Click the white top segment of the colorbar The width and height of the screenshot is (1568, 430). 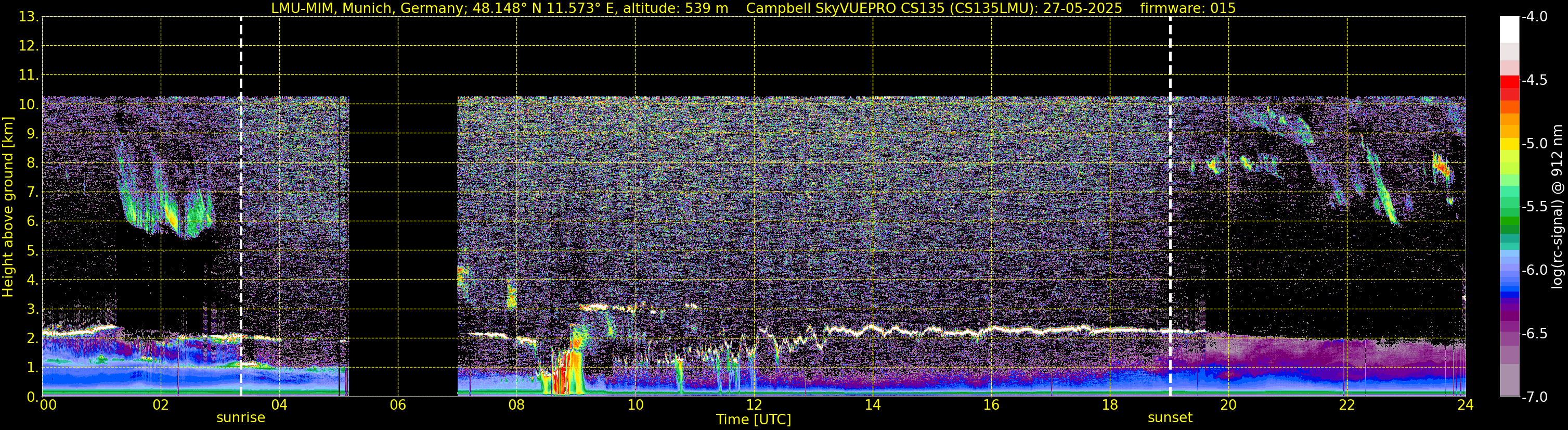(1510, 29)
